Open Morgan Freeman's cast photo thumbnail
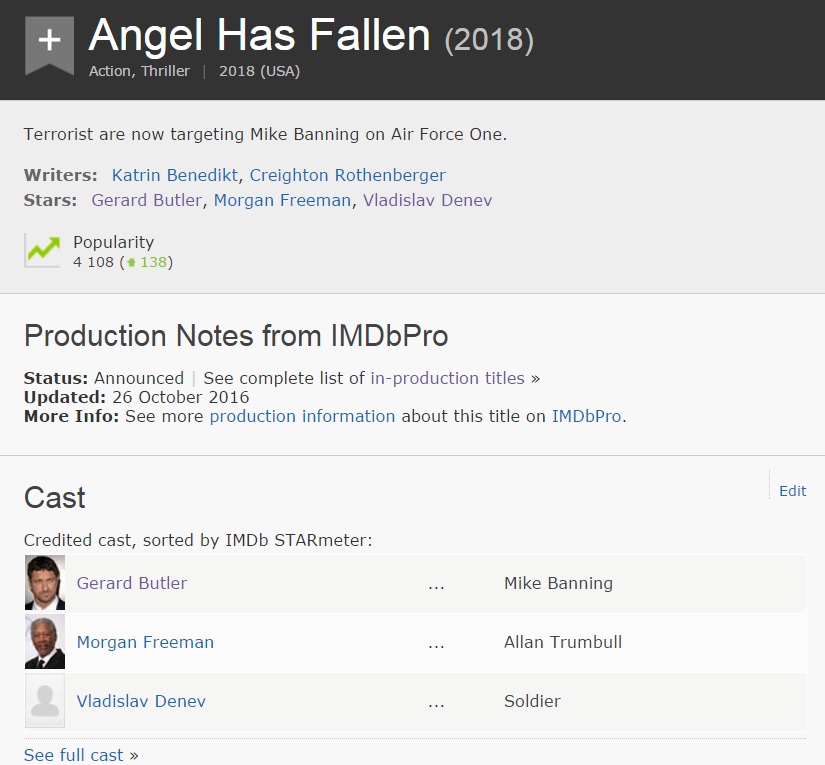 point(45,642)
